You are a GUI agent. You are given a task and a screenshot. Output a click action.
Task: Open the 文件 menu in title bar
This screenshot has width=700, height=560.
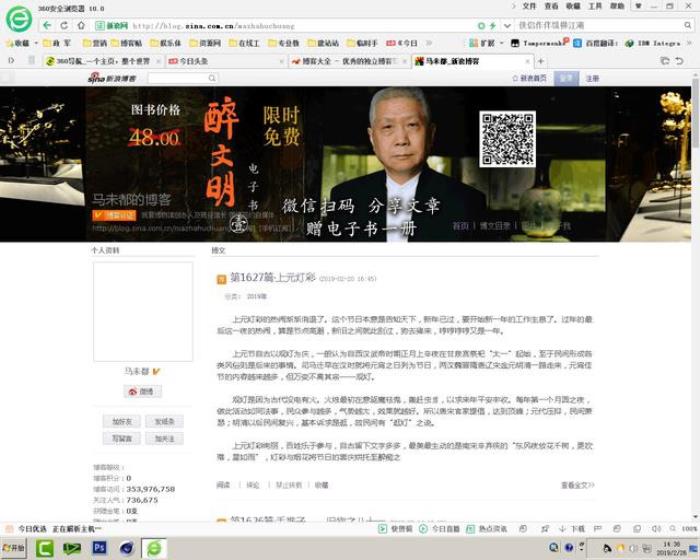(x=529, y=6)
